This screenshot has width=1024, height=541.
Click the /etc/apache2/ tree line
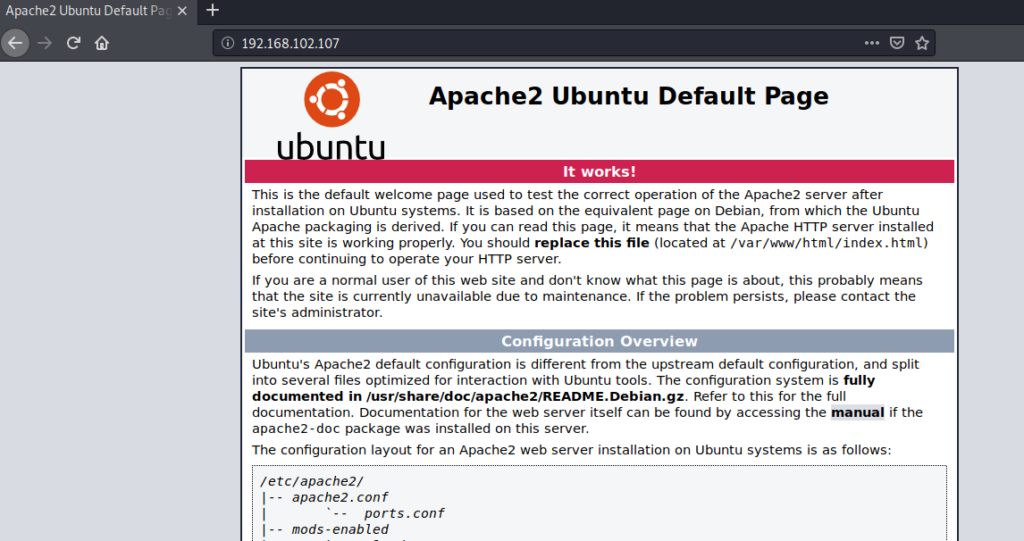pyautogui.click(x=312, y=482)
